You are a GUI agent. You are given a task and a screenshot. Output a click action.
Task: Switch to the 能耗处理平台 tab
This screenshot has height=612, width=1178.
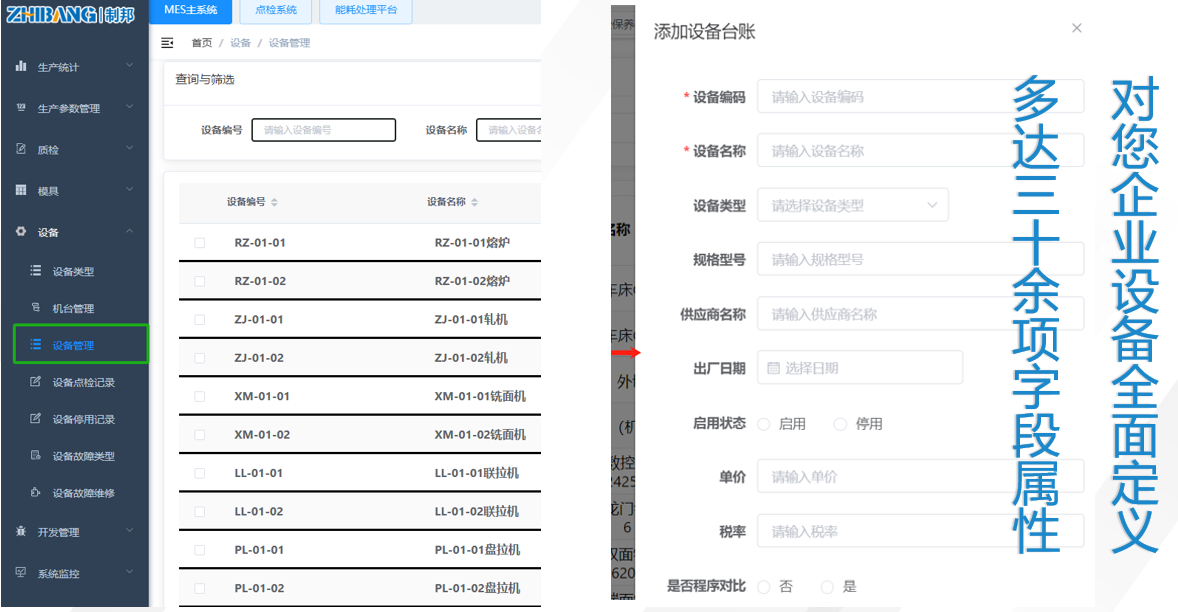(x=366, y=12)
